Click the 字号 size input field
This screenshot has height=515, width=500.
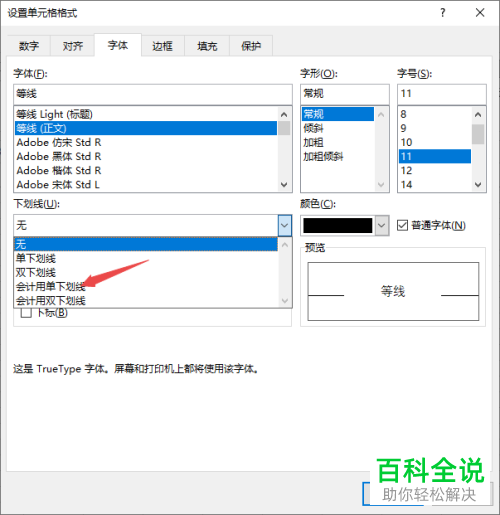(442, 94)
